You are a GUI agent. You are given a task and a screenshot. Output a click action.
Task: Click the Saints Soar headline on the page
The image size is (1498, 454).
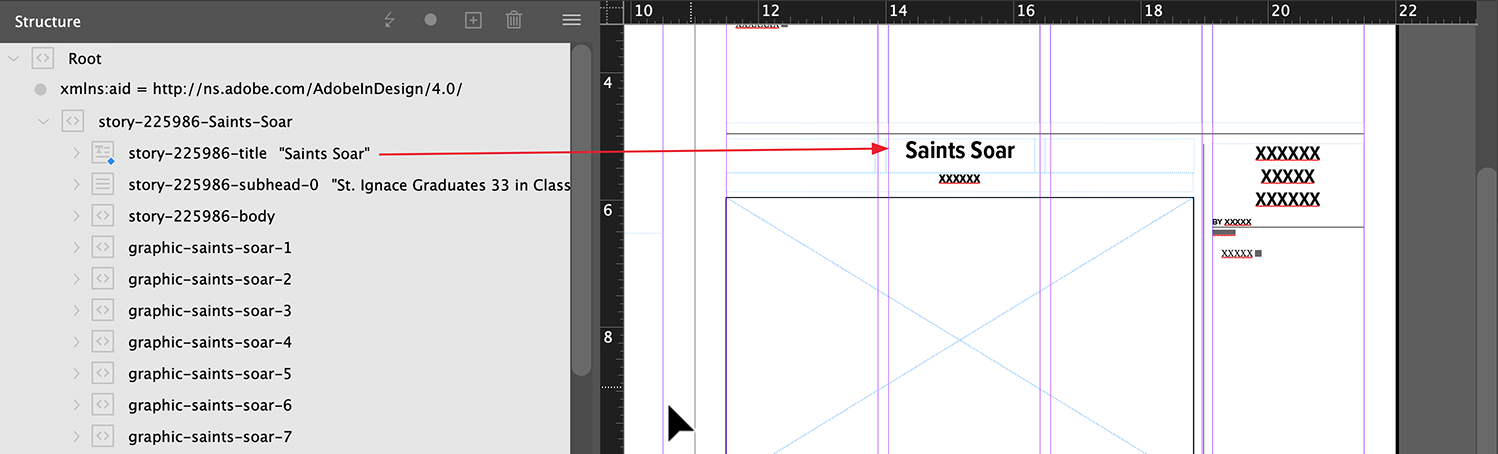960,151
